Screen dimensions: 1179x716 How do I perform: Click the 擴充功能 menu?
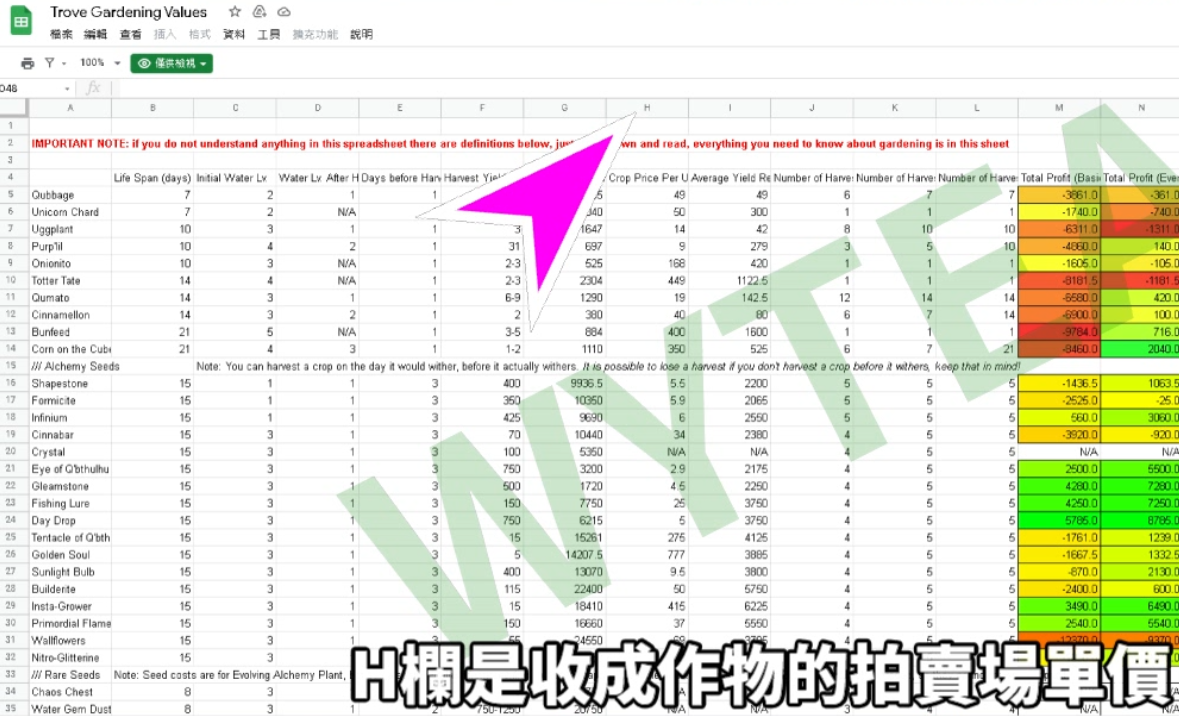315,35
